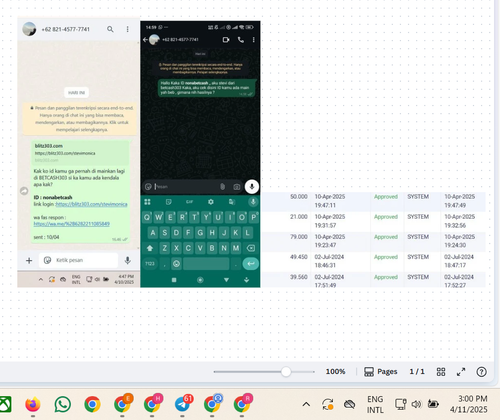The width and height of the screenshot is (500, 420).
Task: Tap video call icon in phone chat
Action: coord(226,40)
